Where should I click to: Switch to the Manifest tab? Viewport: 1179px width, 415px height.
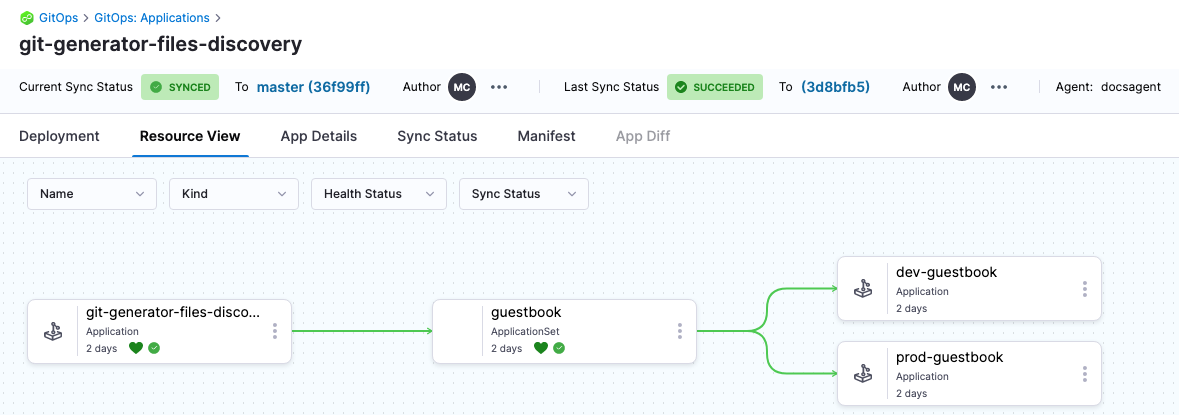click(546, 136)
